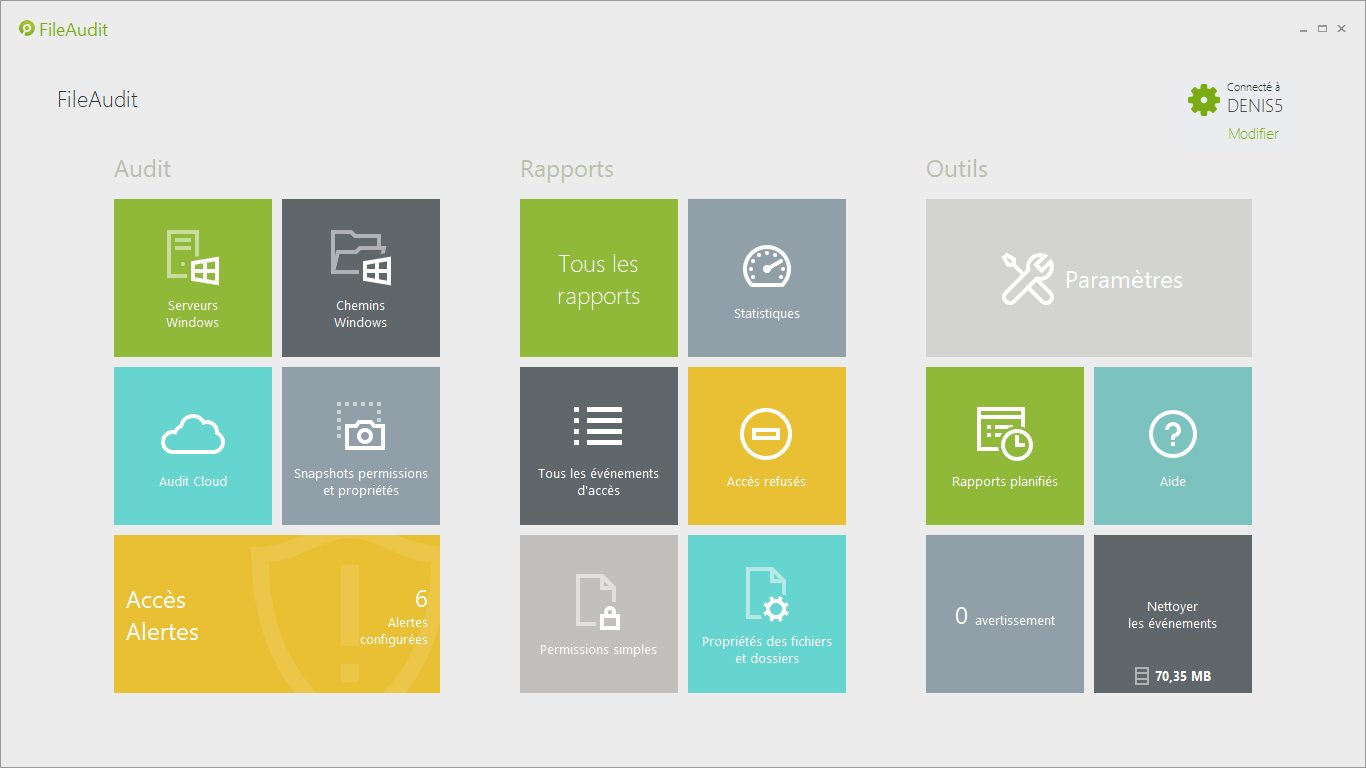Open the Accès refusés icon
Viewport: 1366px width, 768px height.
point(766,435)
